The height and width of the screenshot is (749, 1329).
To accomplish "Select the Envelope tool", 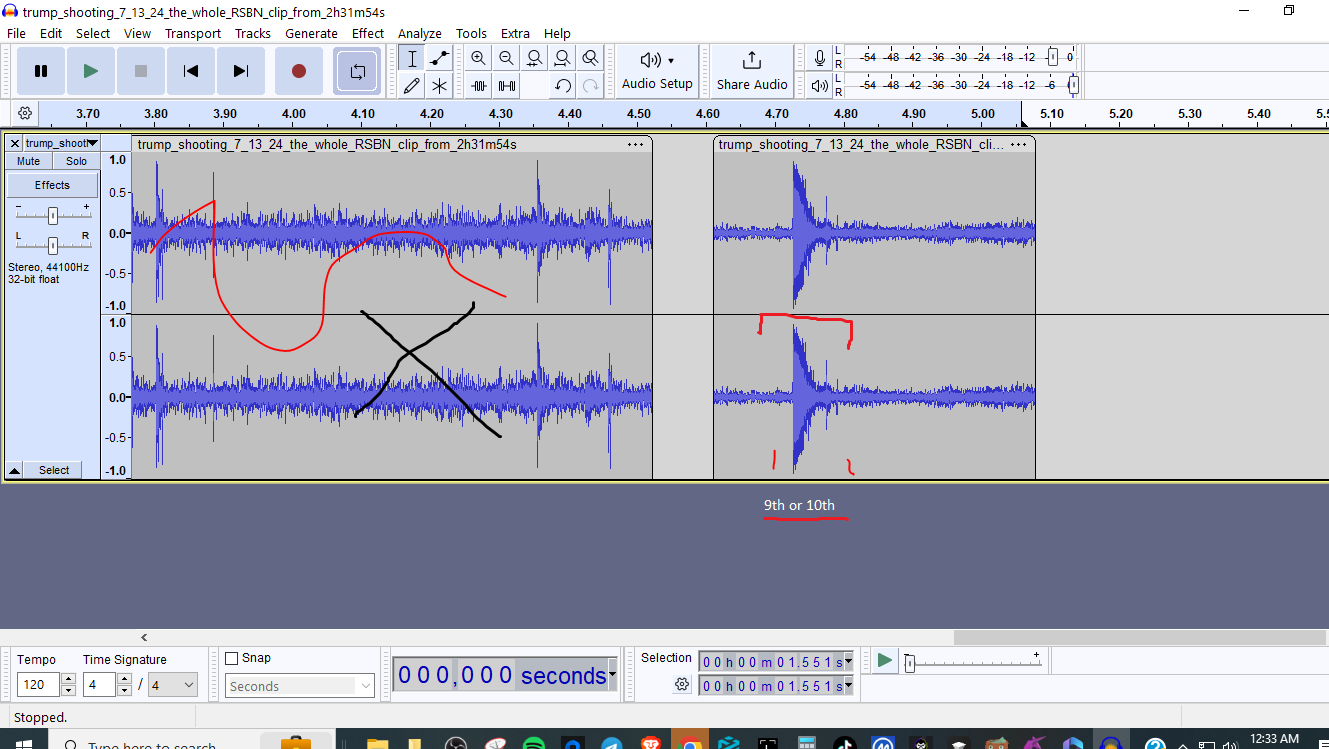I will coord(439,58).
